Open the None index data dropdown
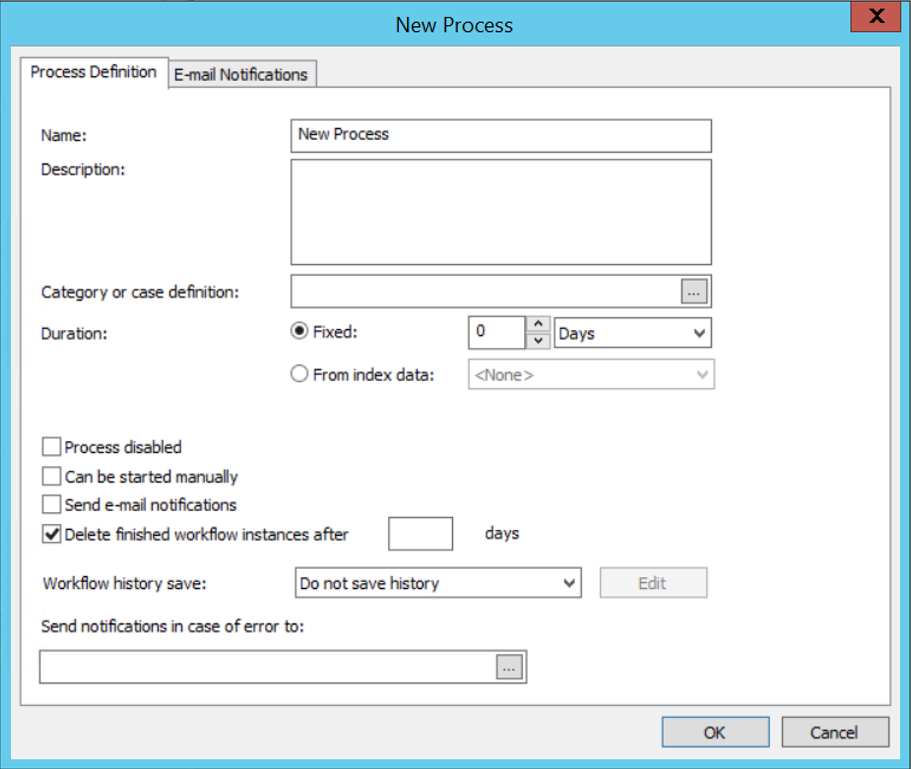Image resolution: width=911 pixels, height=769 pixels. [x=590, y=373]
